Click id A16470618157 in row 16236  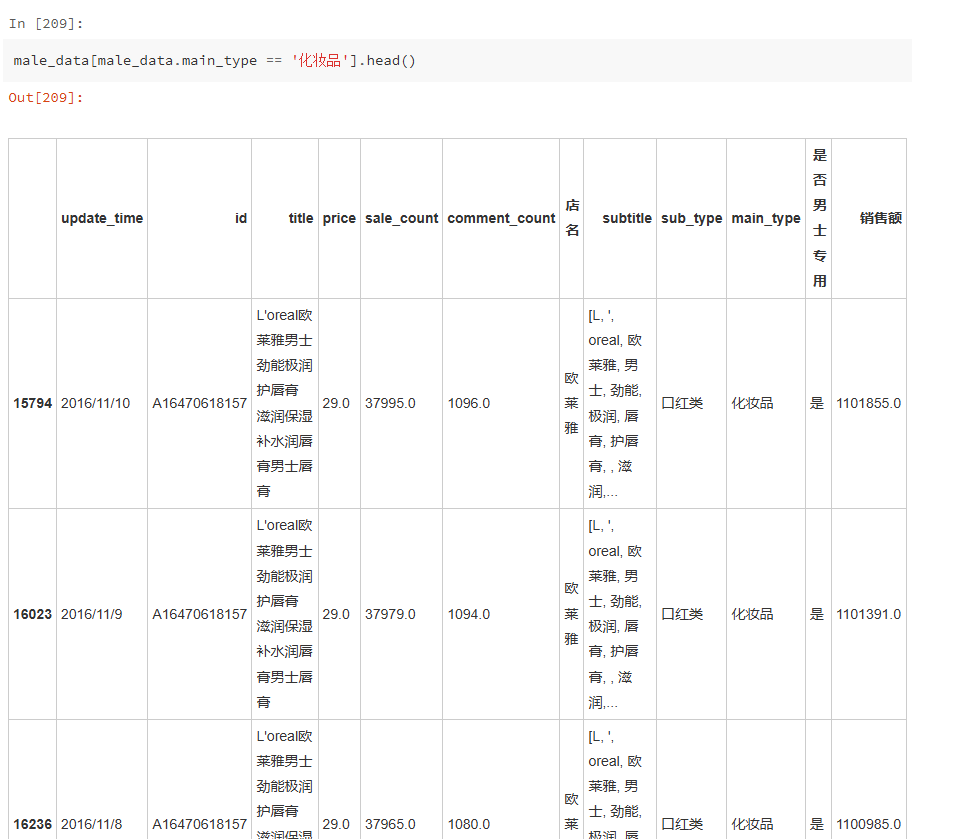(x=199, y=825)
